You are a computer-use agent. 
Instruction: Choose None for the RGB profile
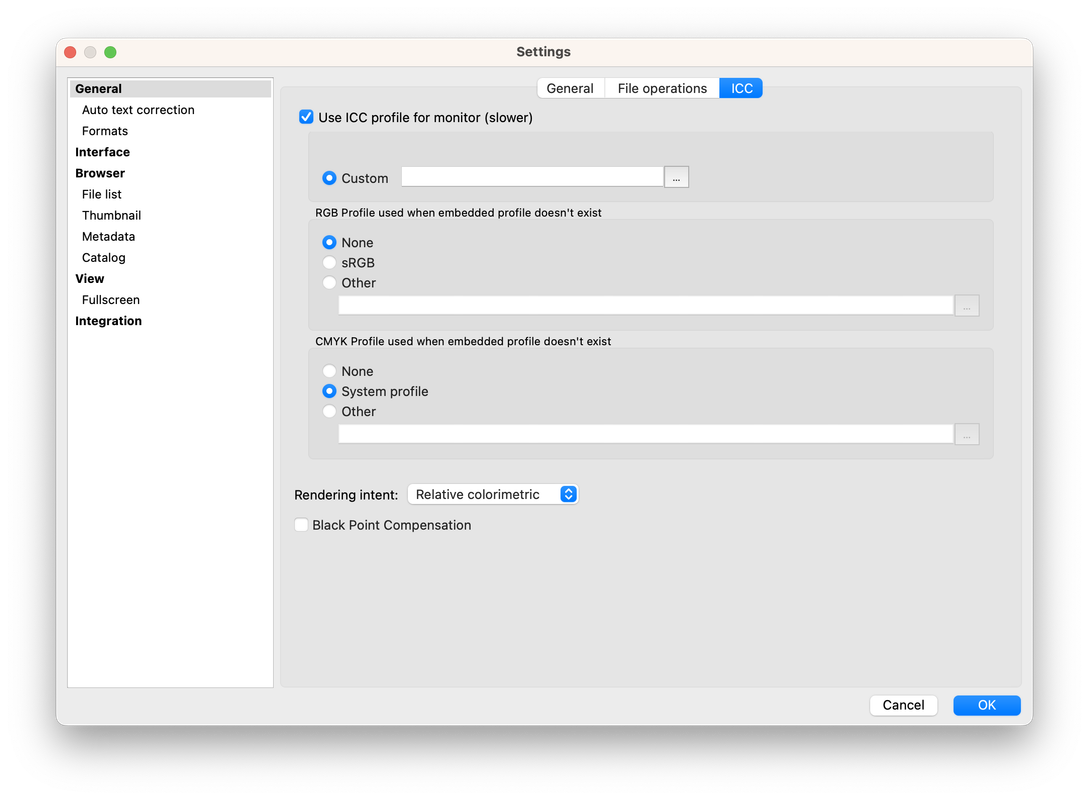329,242
